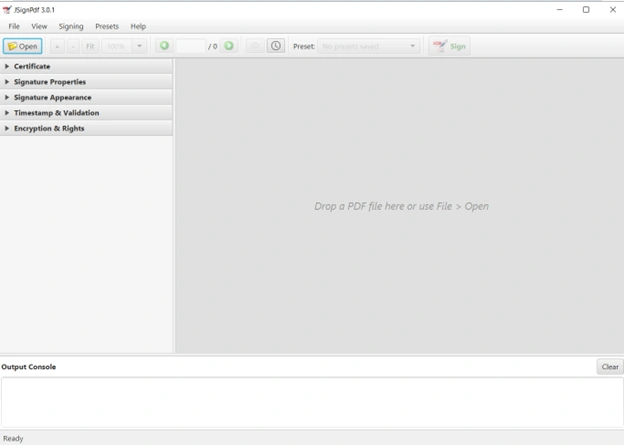The width and height of the screenshot is (624, 445).
Task: Toggle the eye preview icon in toolbar
Action: pyautogui.click(x=255, y=46)
